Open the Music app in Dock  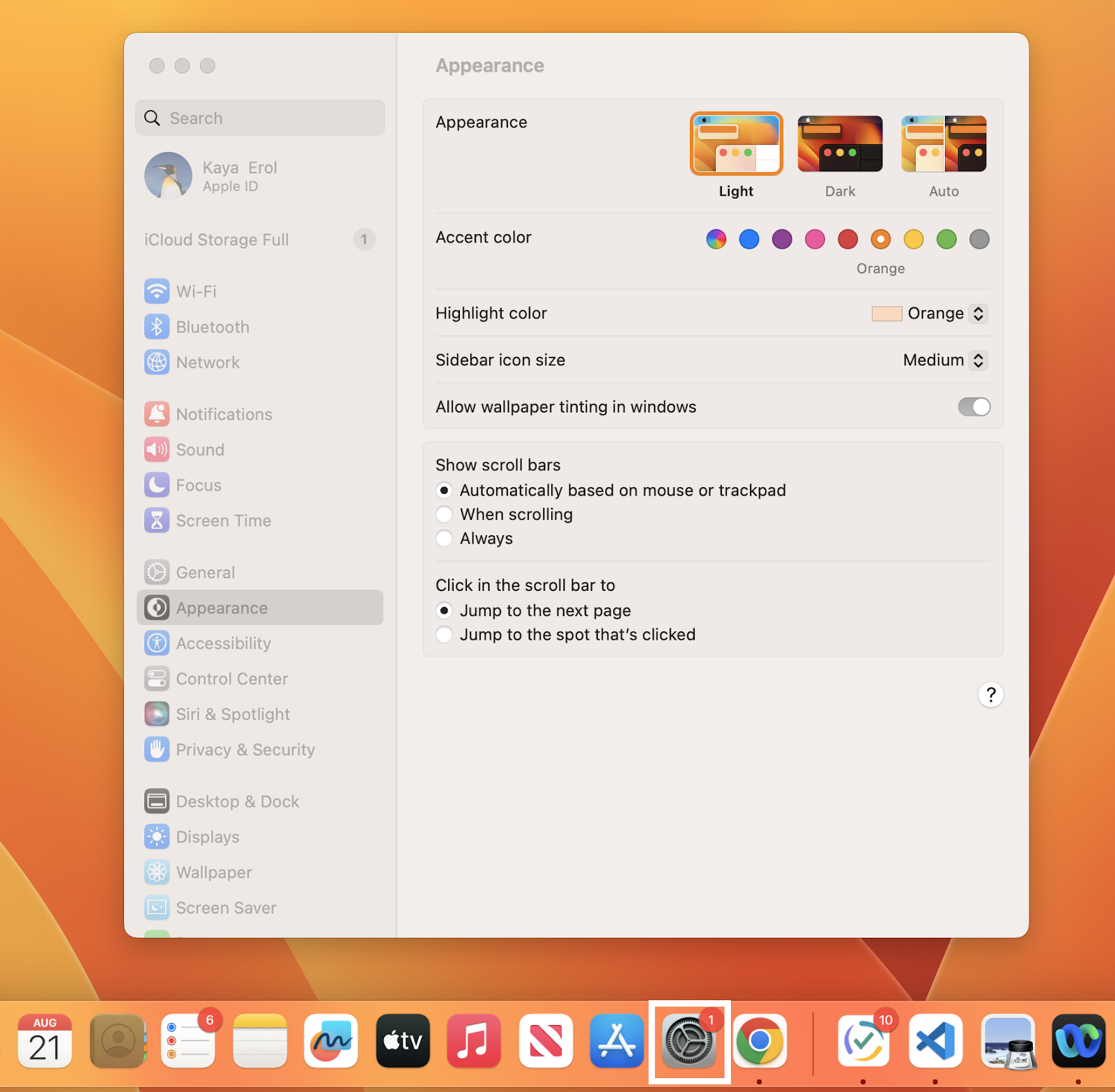[x=474, y=1041]
